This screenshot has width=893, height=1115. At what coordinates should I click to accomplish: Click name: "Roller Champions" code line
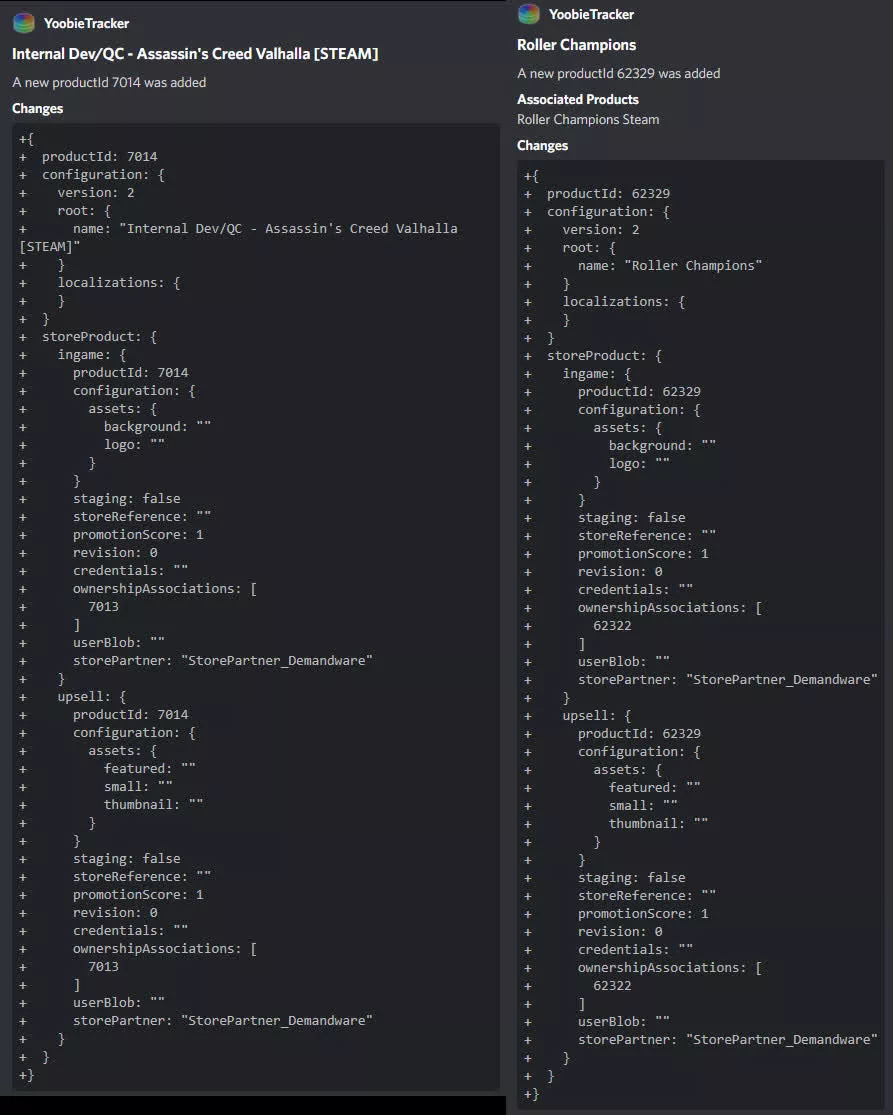(670, 266)
